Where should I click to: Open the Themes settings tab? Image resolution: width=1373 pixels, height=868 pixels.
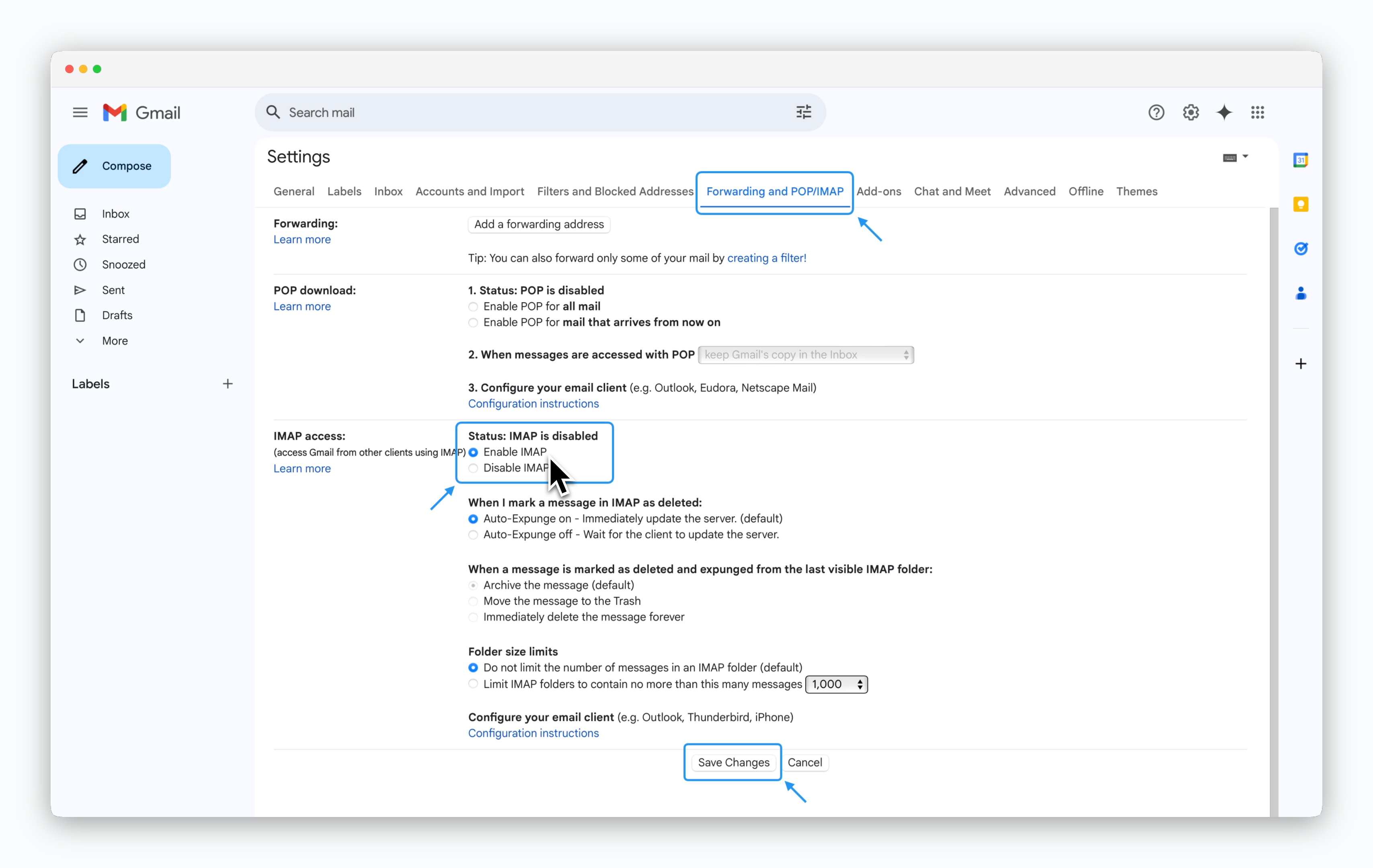coord(1136,192)
